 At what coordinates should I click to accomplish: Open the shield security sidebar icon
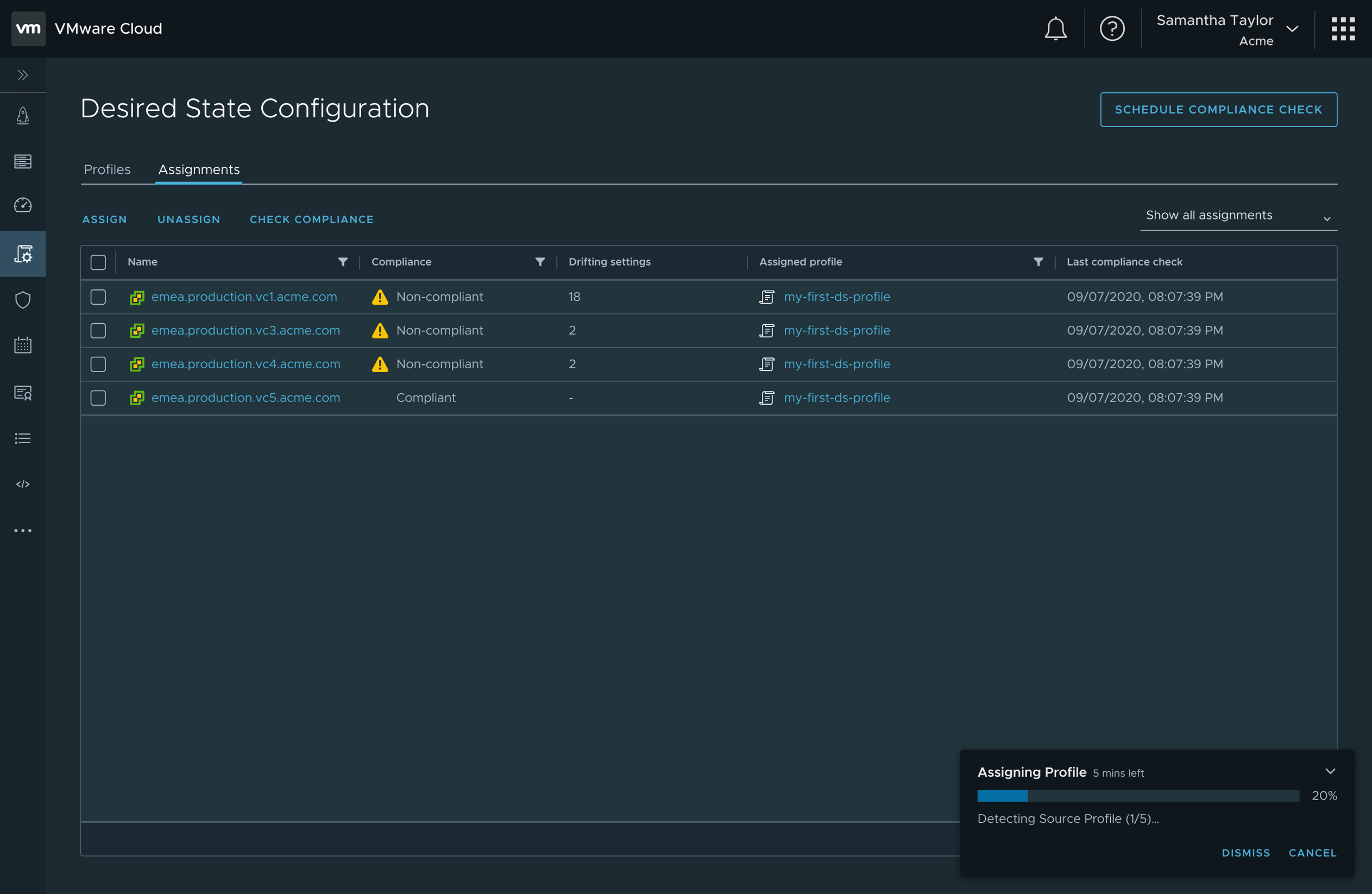click(22, 300)
